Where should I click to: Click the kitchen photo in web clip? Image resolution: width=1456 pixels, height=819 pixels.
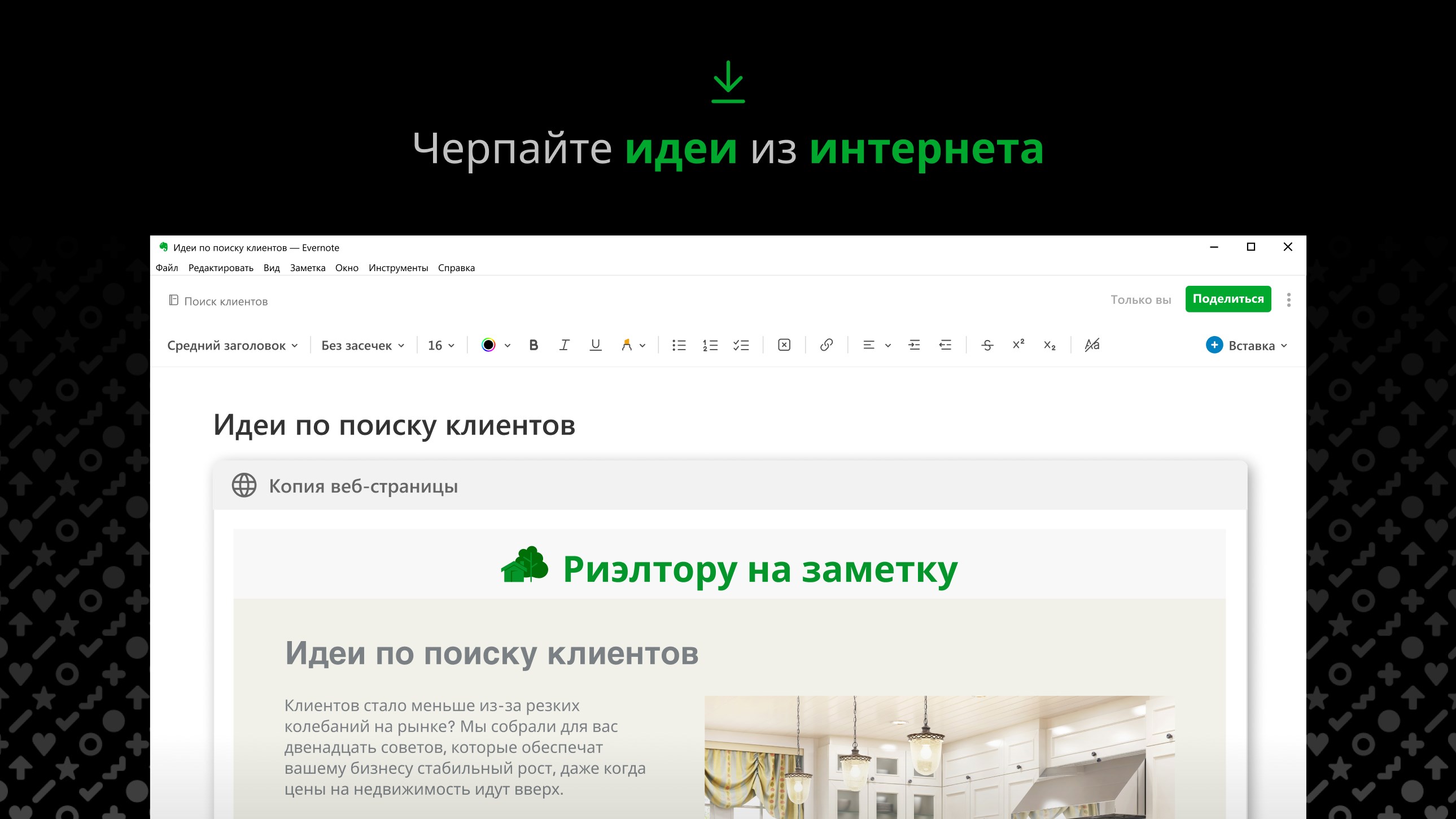(x=939, y=757)
